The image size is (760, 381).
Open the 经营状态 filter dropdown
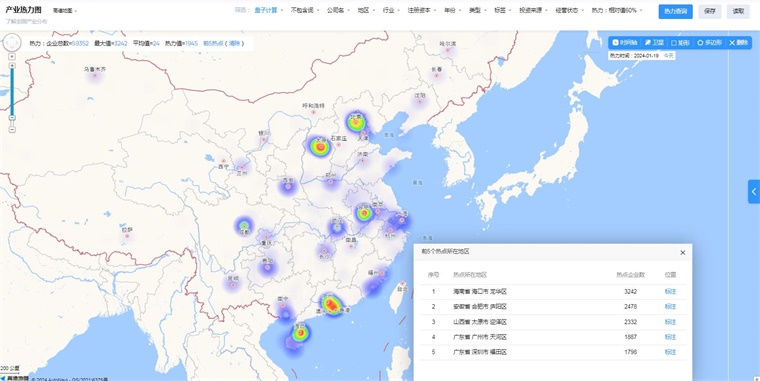tap(569, 10)
